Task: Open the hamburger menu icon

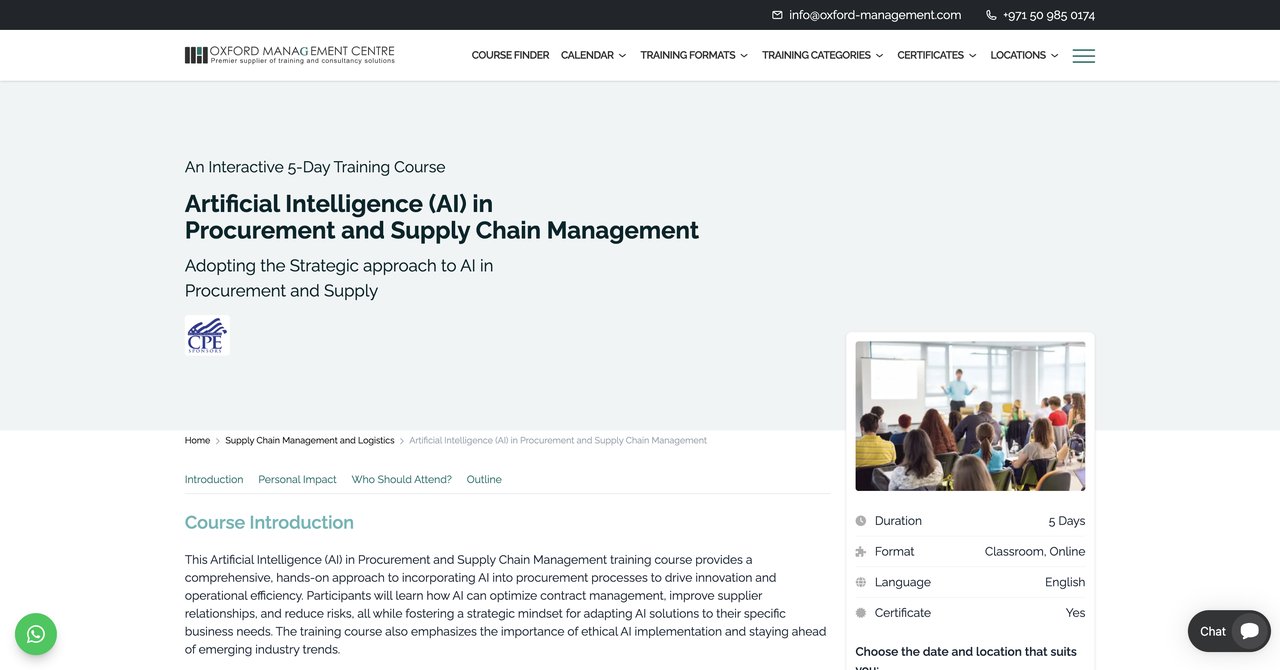Action: pos(1084,56)
